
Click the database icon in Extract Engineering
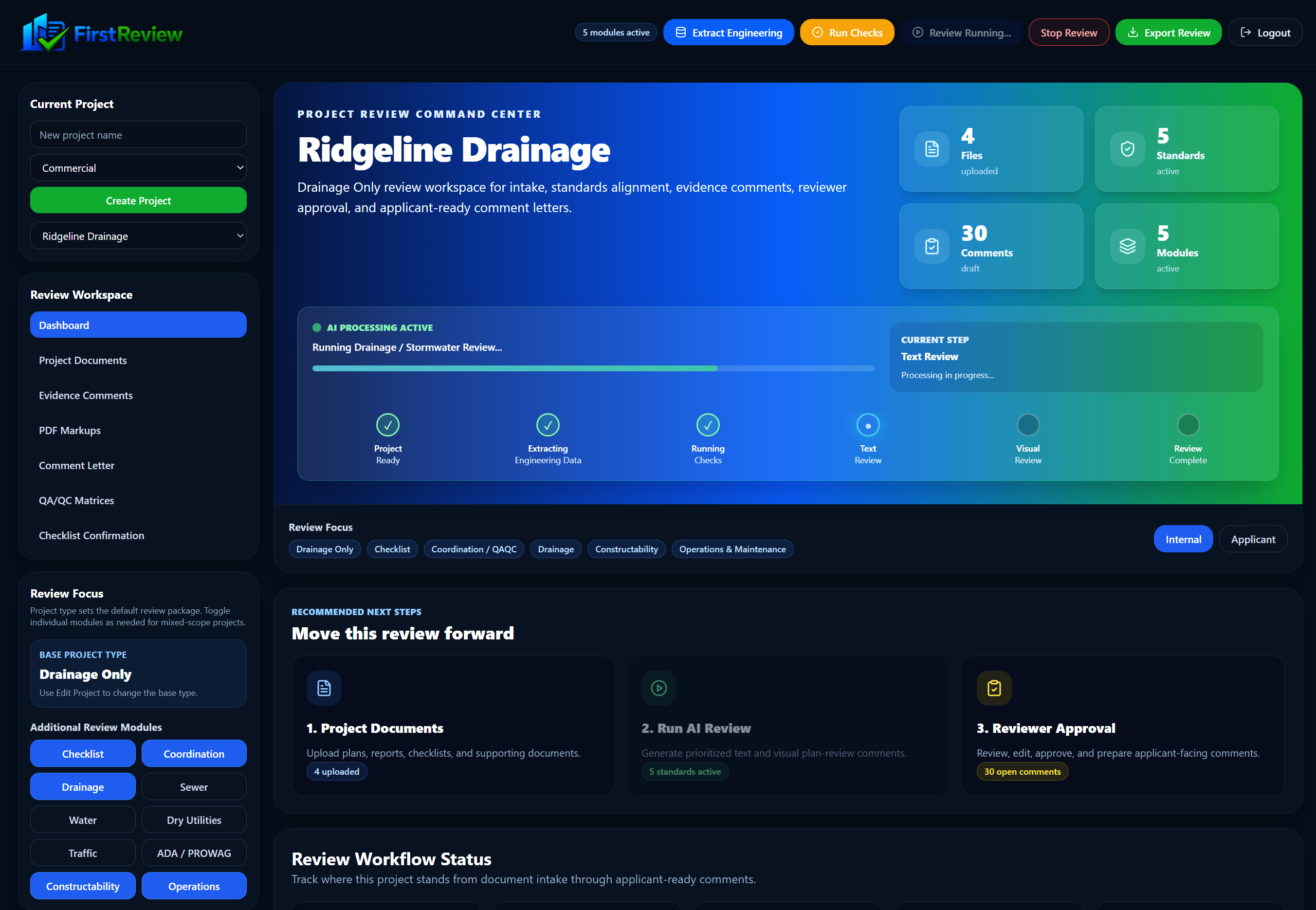[680, 33]
